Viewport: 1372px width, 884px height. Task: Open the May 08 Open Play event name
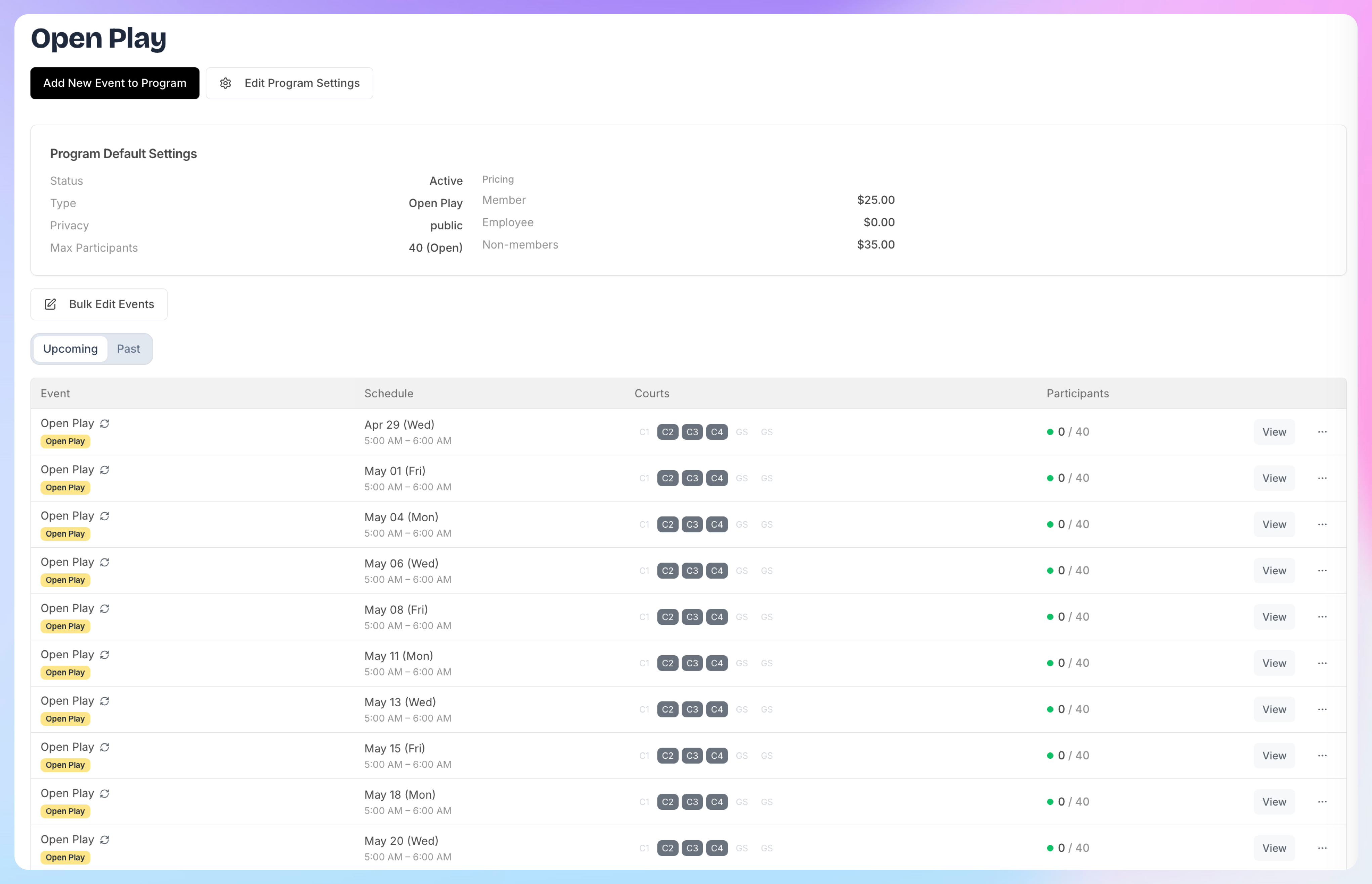67,609
